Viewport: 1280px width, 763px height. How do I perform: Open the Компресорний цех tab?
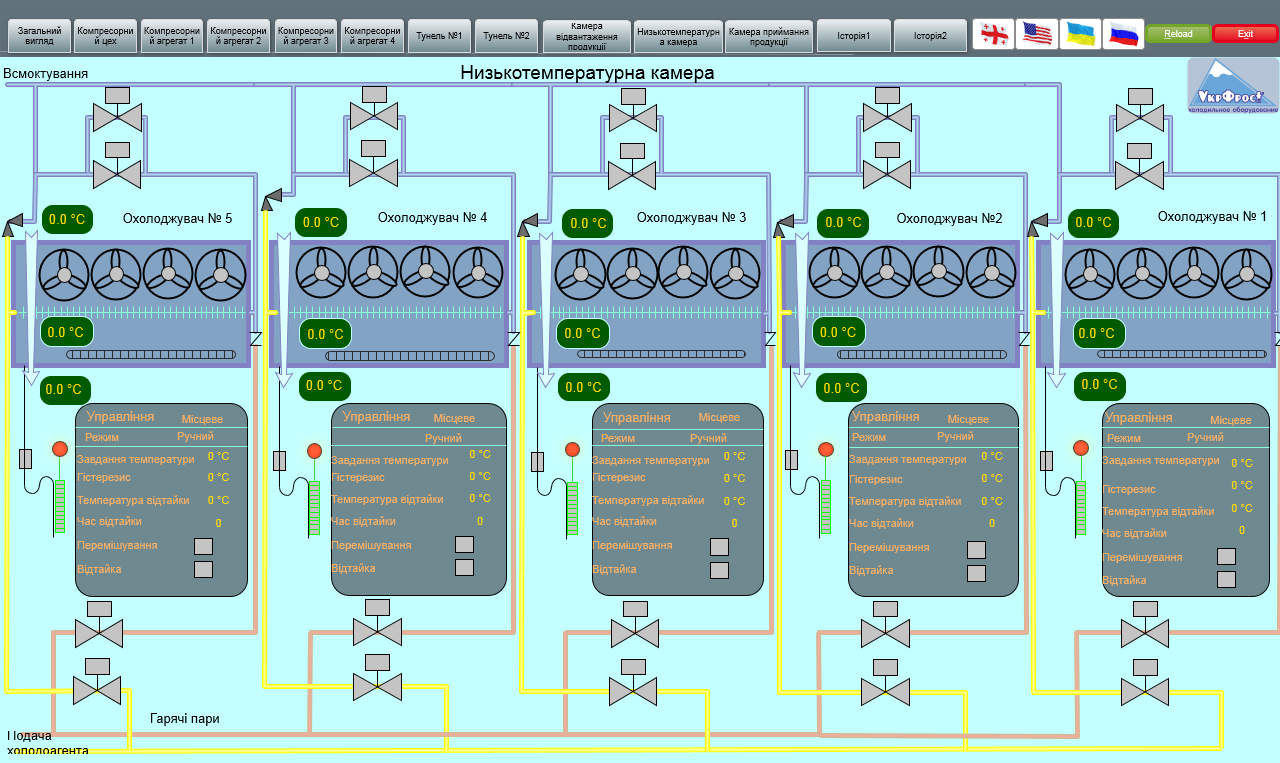[104, 36]
